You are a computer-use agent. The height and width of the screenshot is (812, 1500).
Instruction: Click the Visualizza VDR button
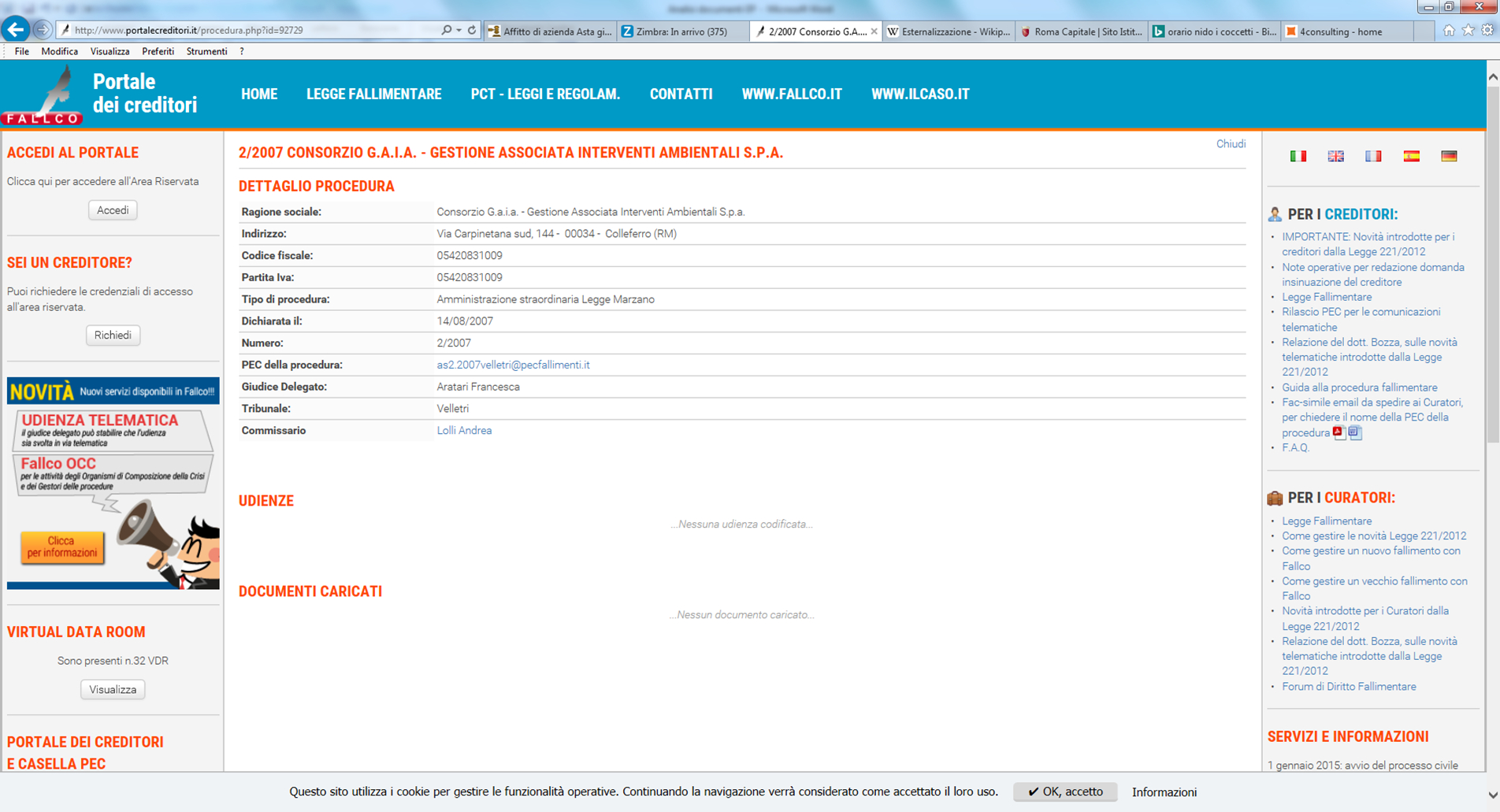pos(113,690)
